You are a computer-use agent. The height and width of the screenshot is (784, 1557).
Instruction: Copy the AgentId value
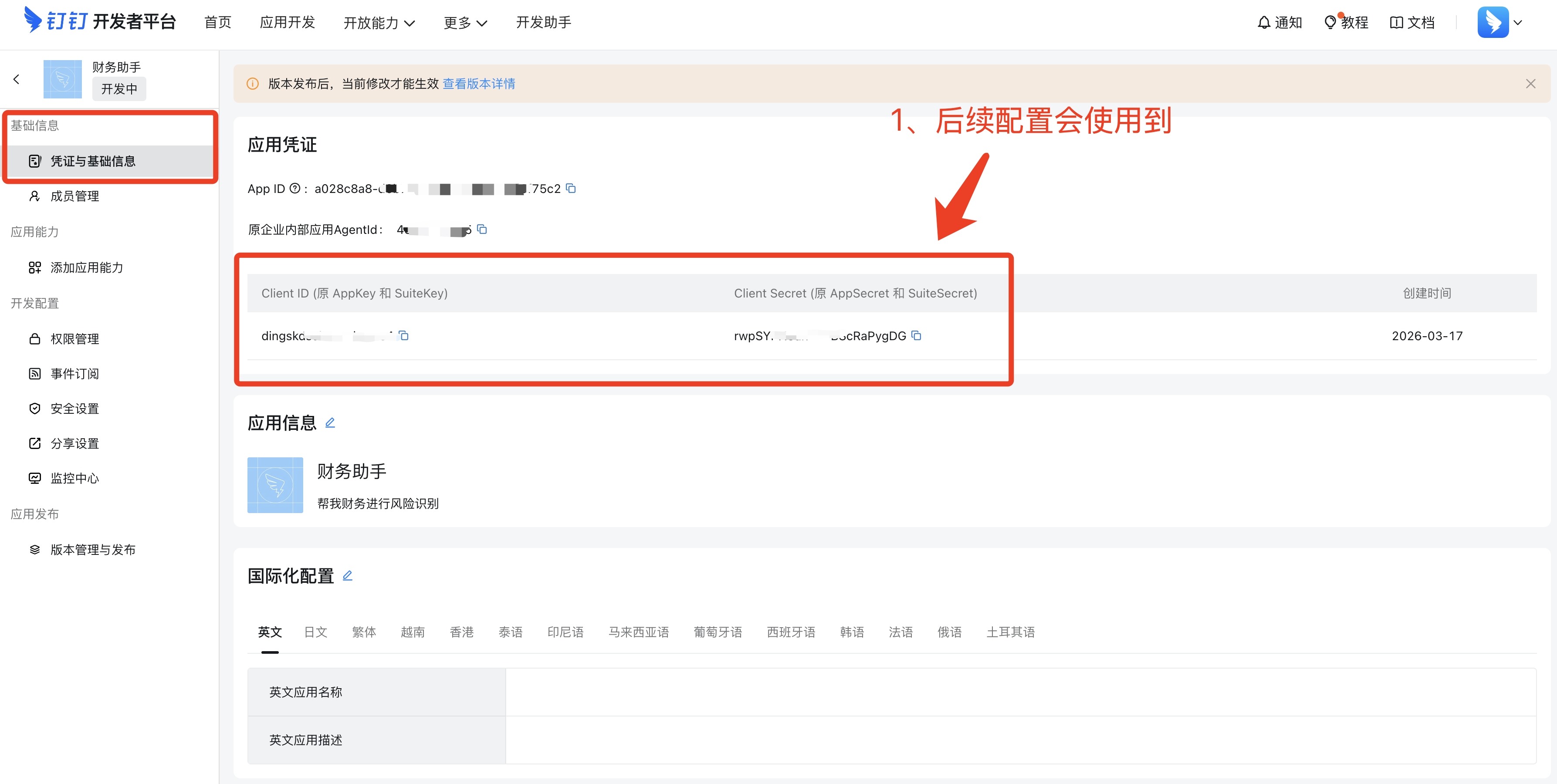tap(482, 229)
